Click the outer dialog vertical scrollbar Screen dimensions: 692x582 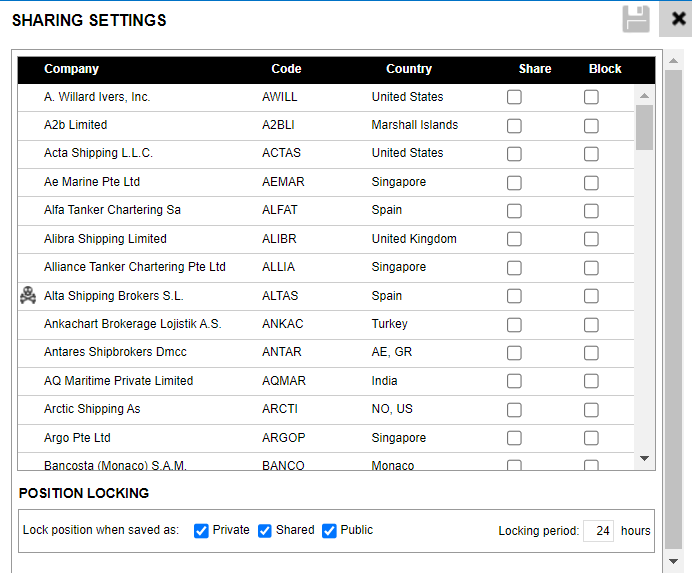pyautogui.click(x=673, y=300)
